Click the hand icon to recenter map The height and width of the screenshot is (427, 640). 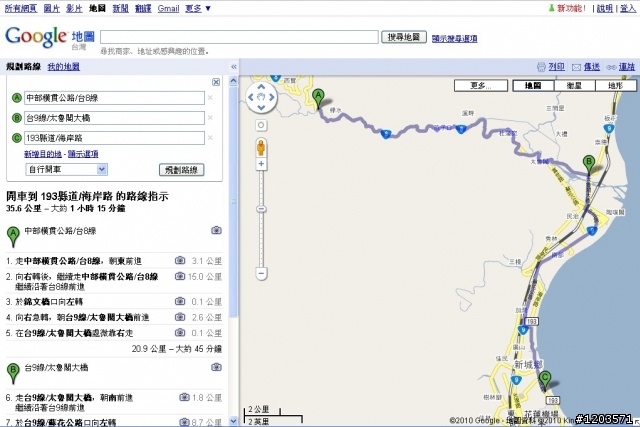[x=261, y=97]
